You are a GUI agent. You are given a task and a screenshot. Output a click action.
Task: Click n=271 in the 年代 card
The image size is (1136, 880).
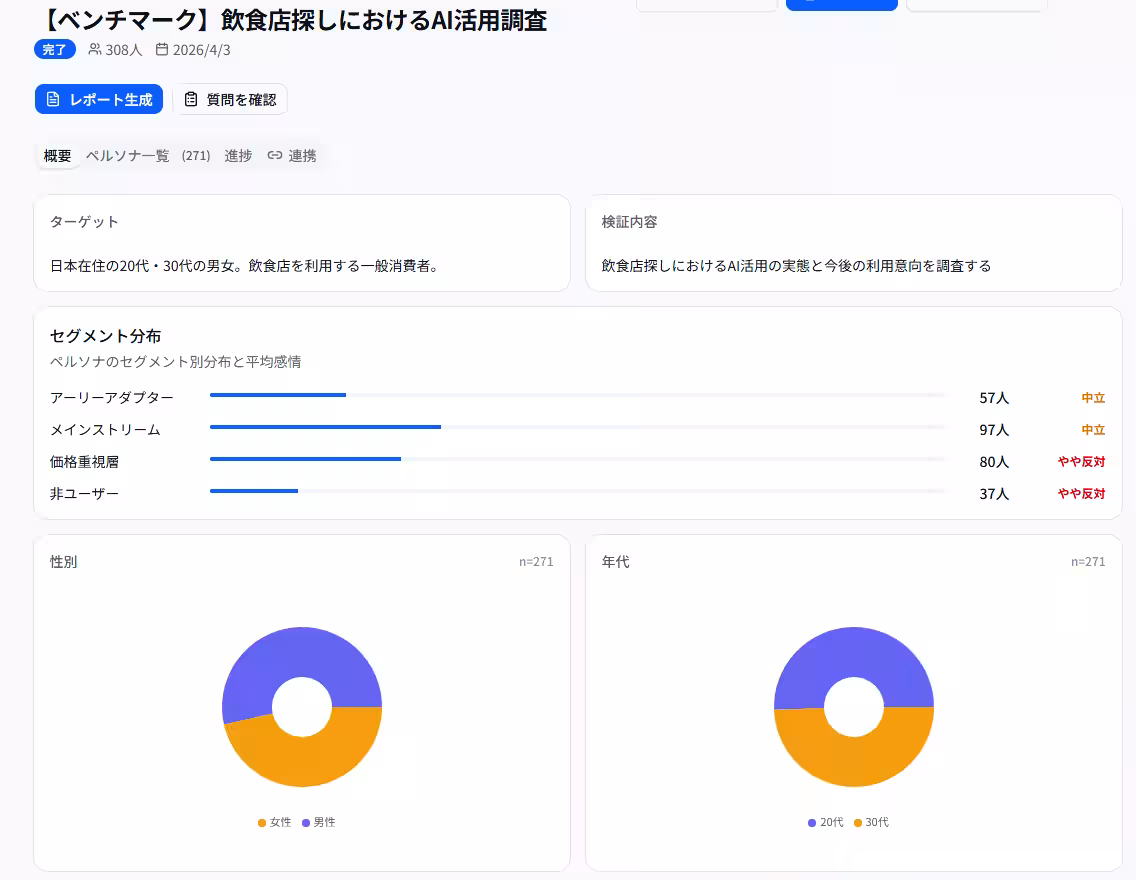(1088, 561)
